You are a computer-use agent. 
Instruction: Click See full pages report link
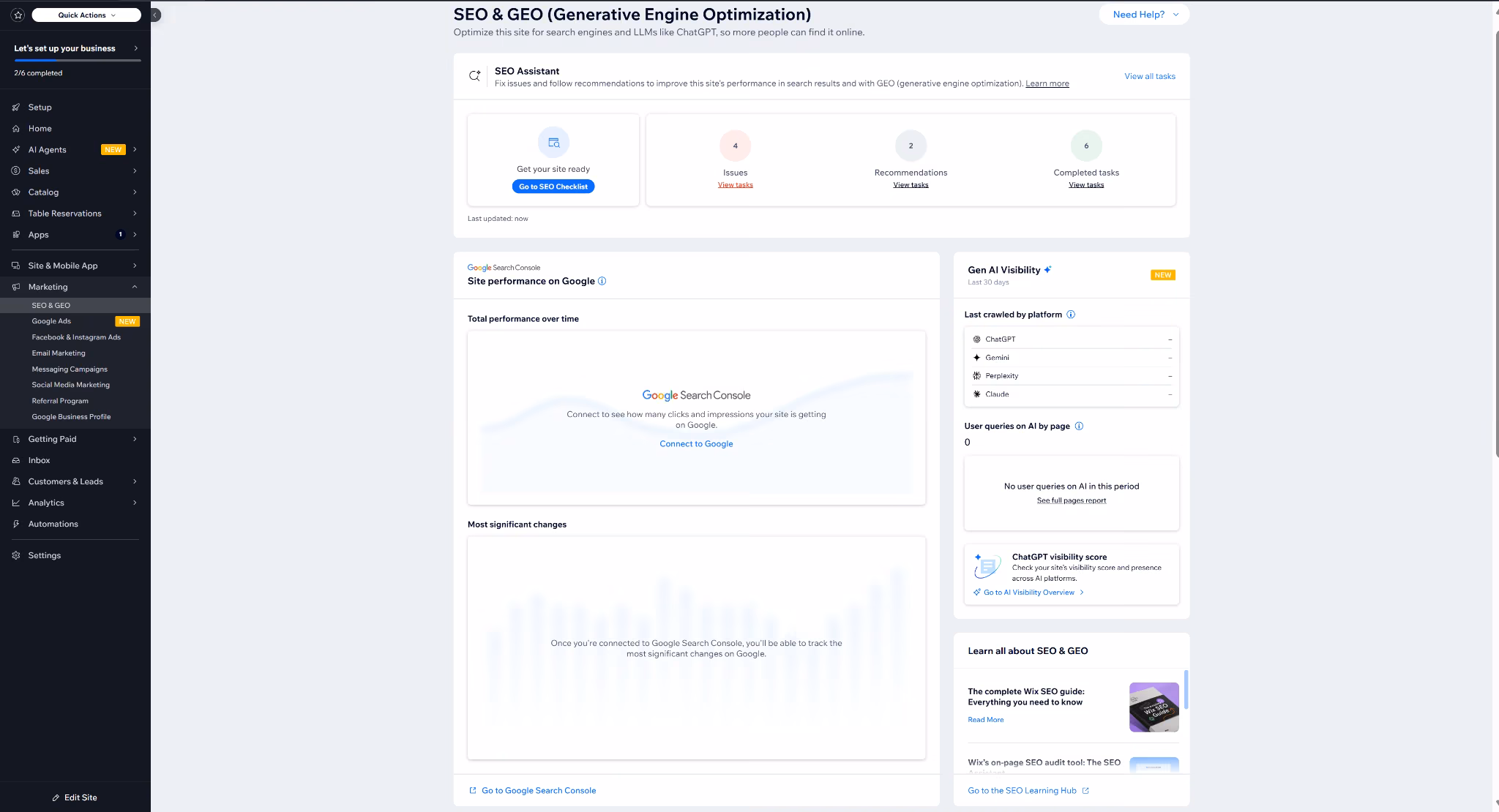click(x=1072, y=500)
